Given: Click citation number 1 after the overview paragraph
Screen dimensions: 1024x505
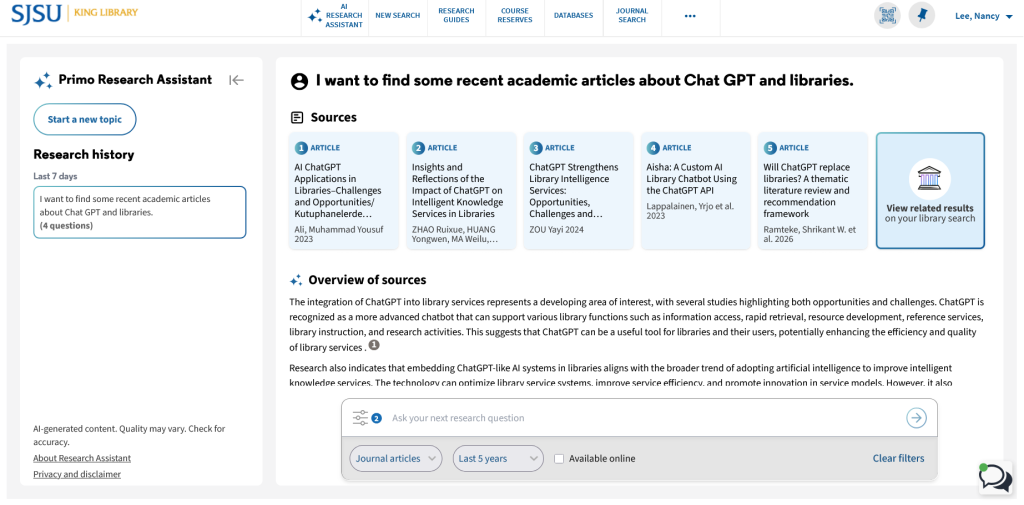Looking at the screenshot, I should 374,345.
